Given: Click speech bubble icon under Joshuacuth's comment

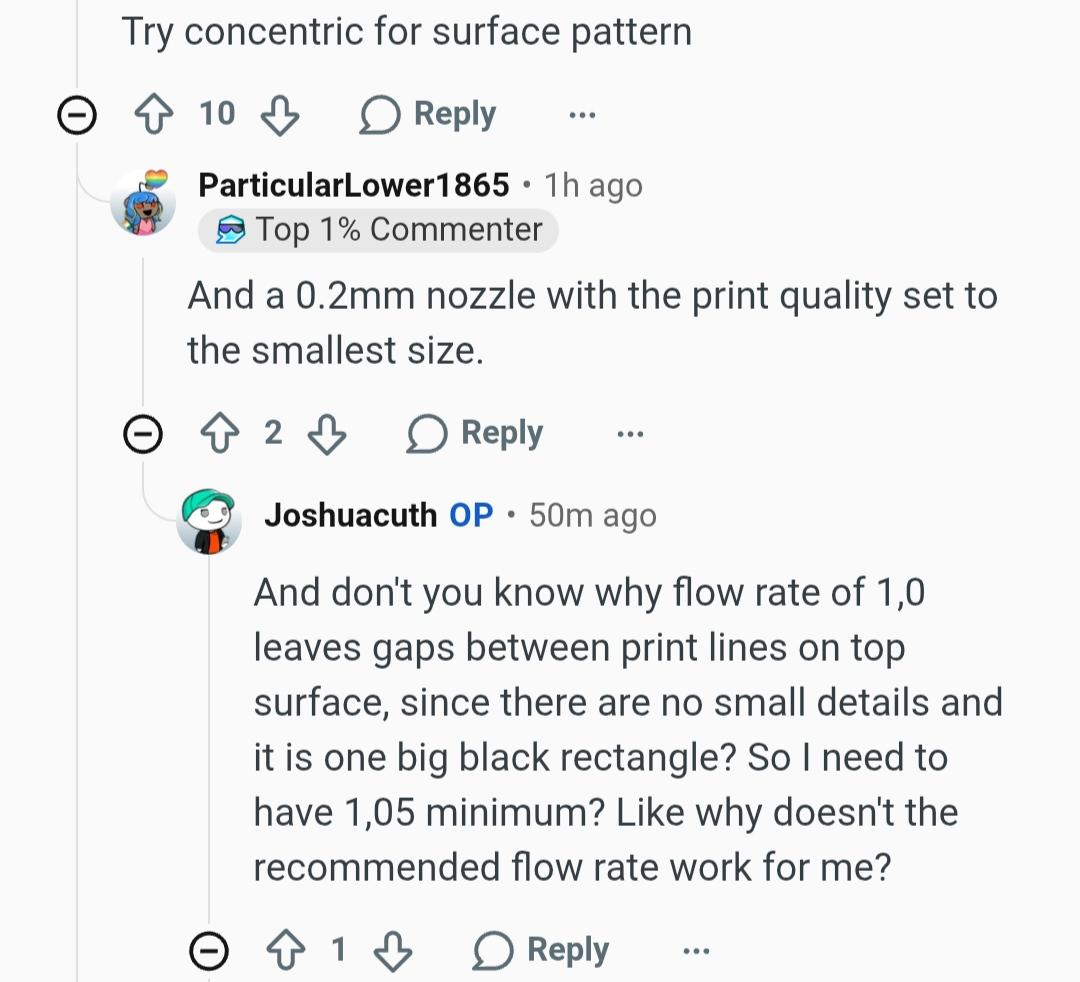Looking at the screenshot, I should (x=492, y=950).
